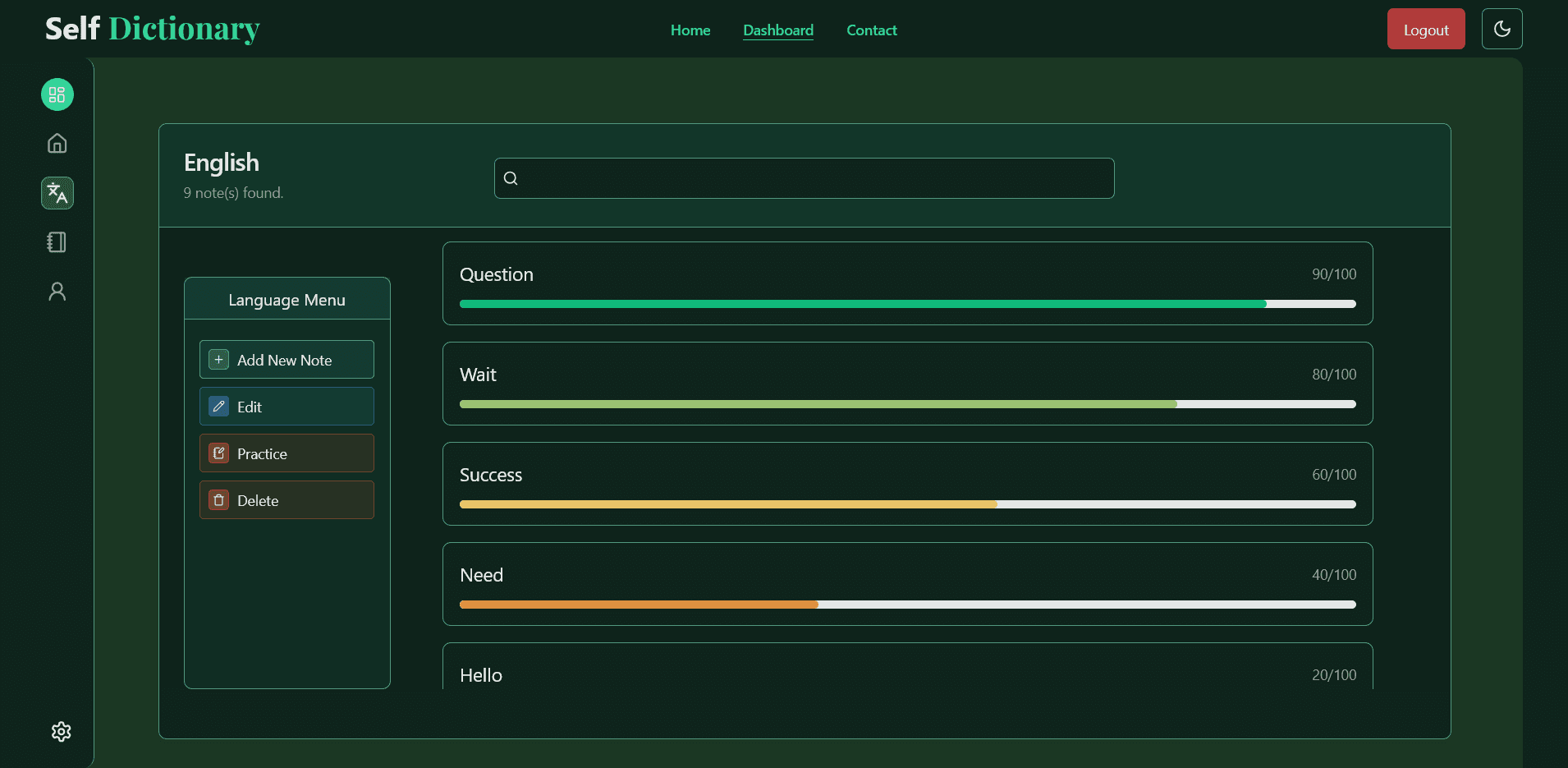Click the practice icon beside Practice

tap(218, 453)
